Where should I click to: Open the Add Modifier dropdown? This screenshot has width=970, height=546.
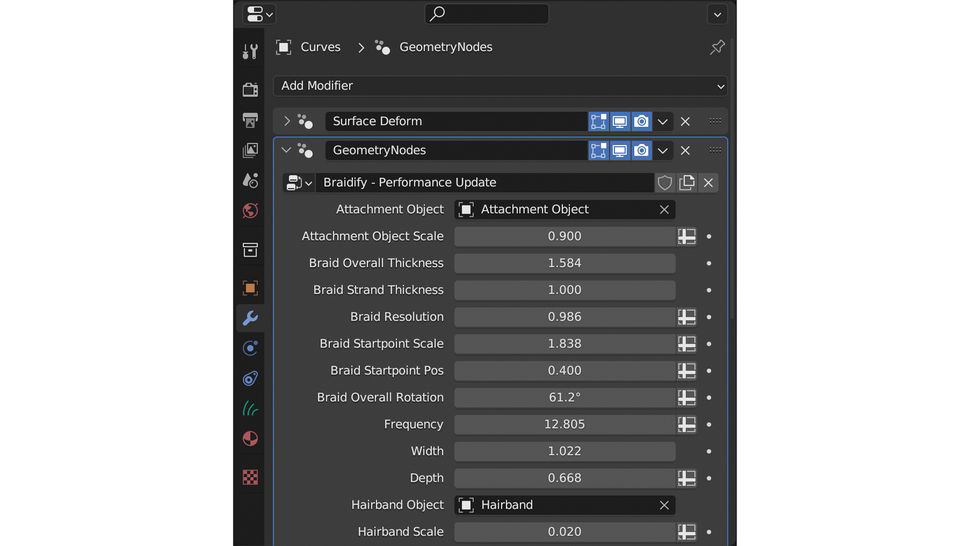pos(500,86)
